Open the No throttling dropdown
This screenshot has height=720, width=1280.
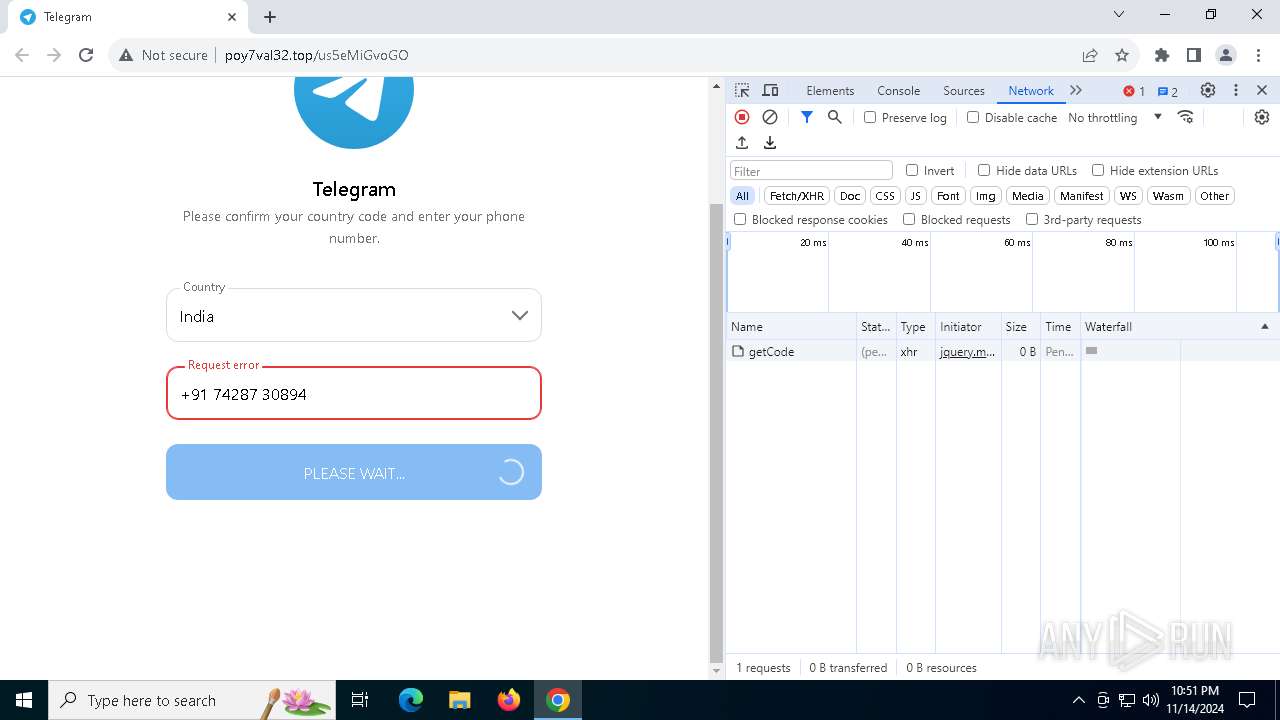click(1115, 117)
